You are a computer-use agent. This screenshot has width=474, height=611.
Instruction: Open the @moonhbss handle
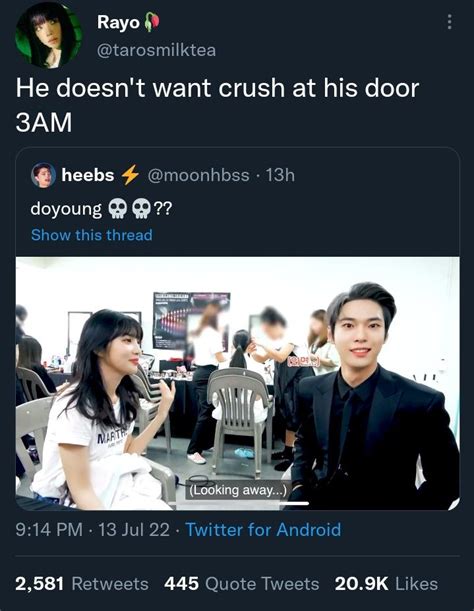[198, 175]
